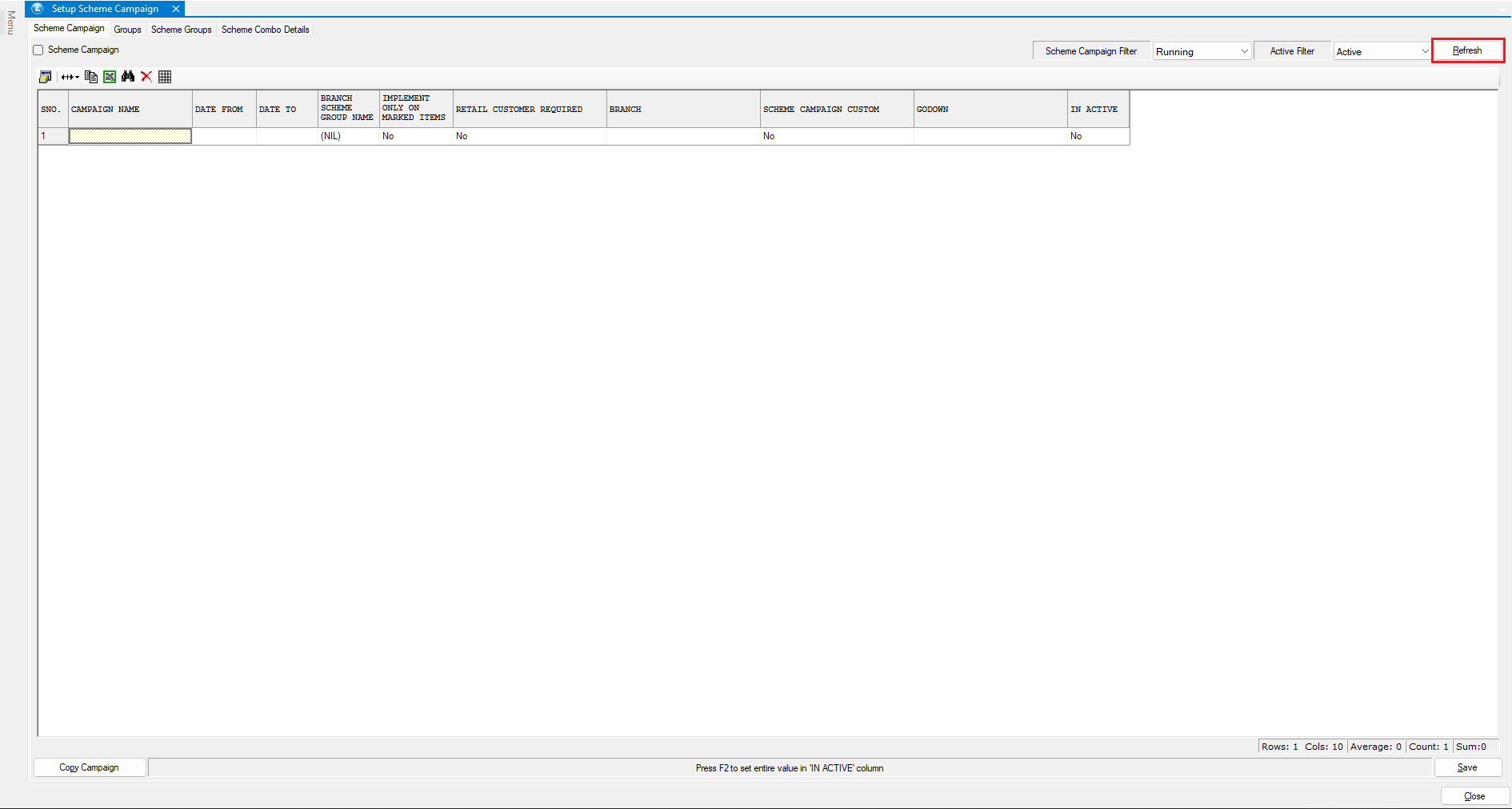The image size is (1512, 809).
Task: Click the copy documents toolbar icon
Action: (91, 77)
